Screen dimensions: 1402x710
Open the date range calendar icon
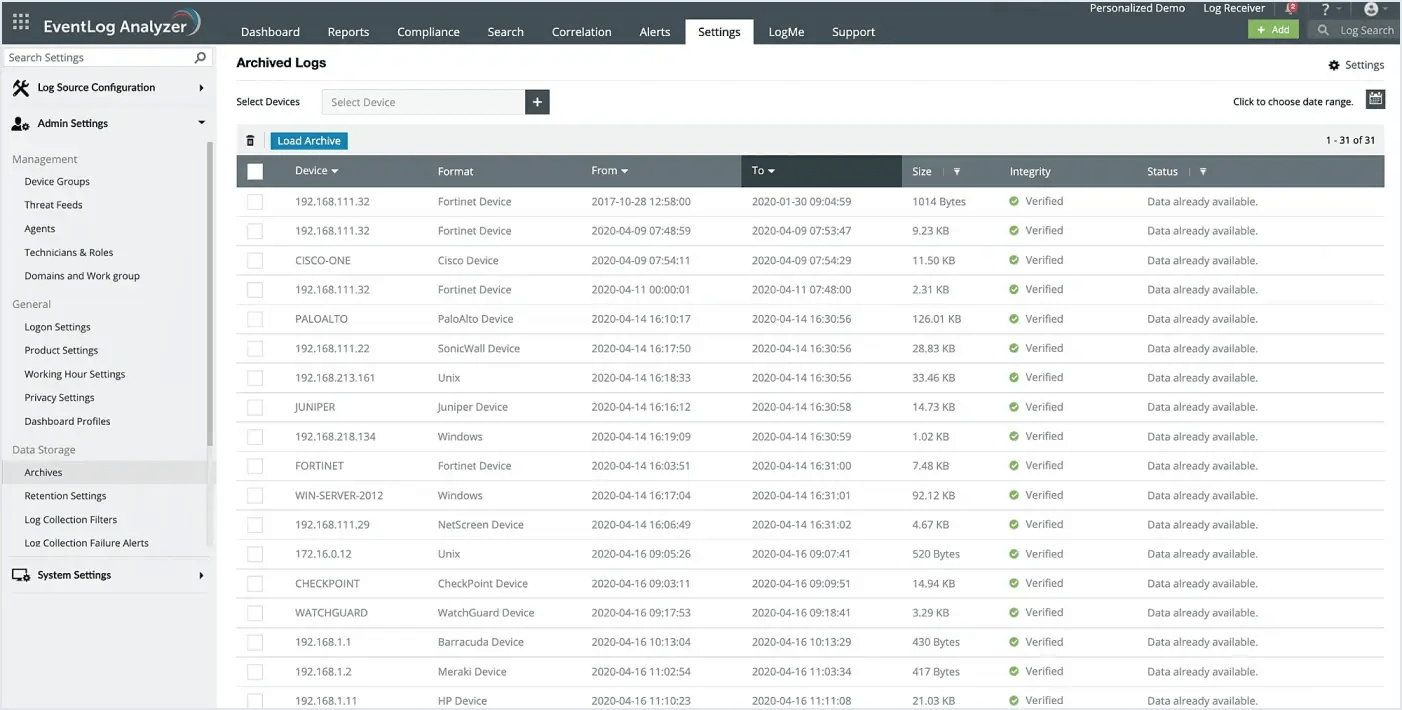coord(1376,99)
